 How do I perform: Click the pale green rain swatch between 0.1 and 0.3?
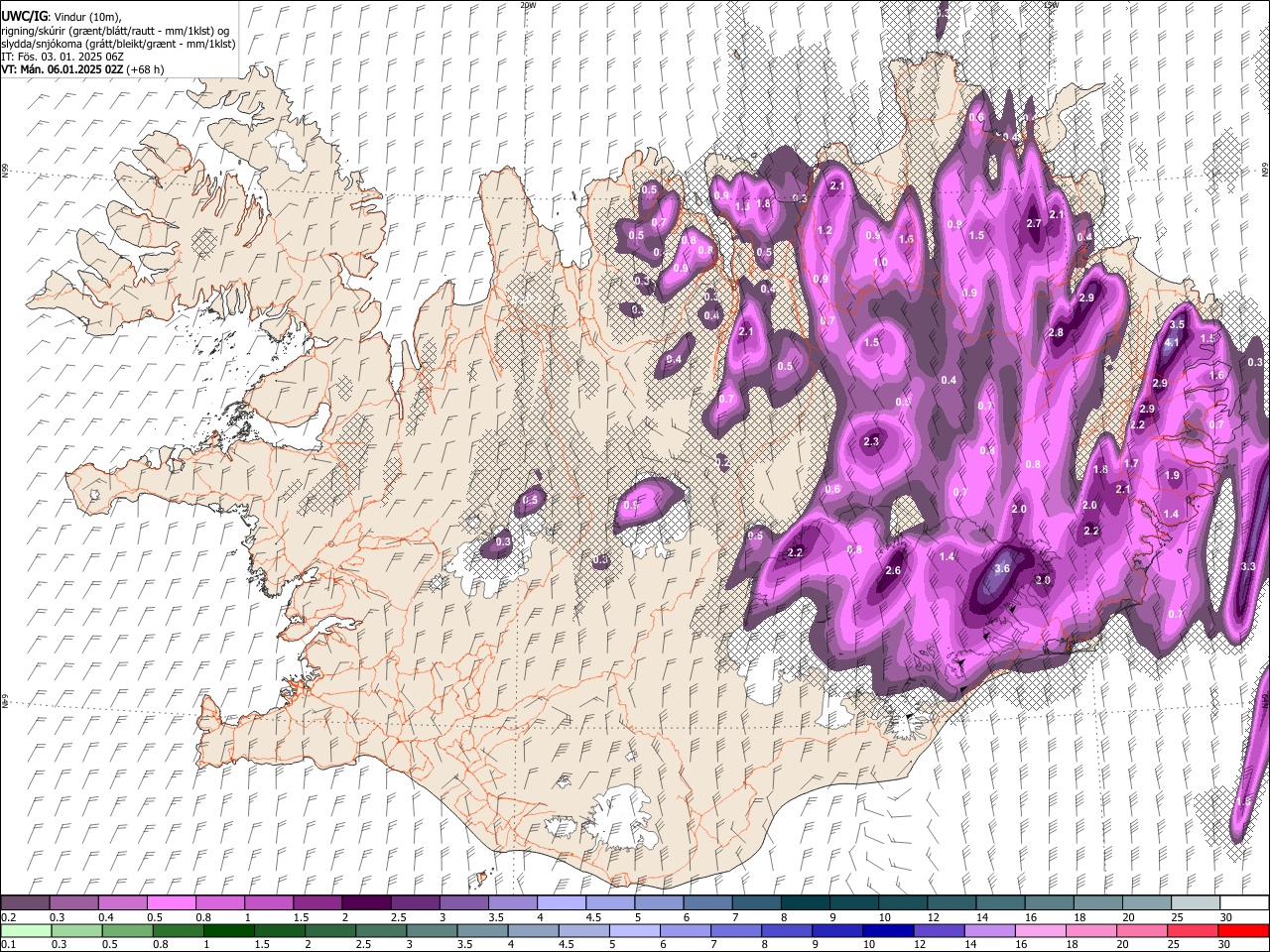[25, 930]
